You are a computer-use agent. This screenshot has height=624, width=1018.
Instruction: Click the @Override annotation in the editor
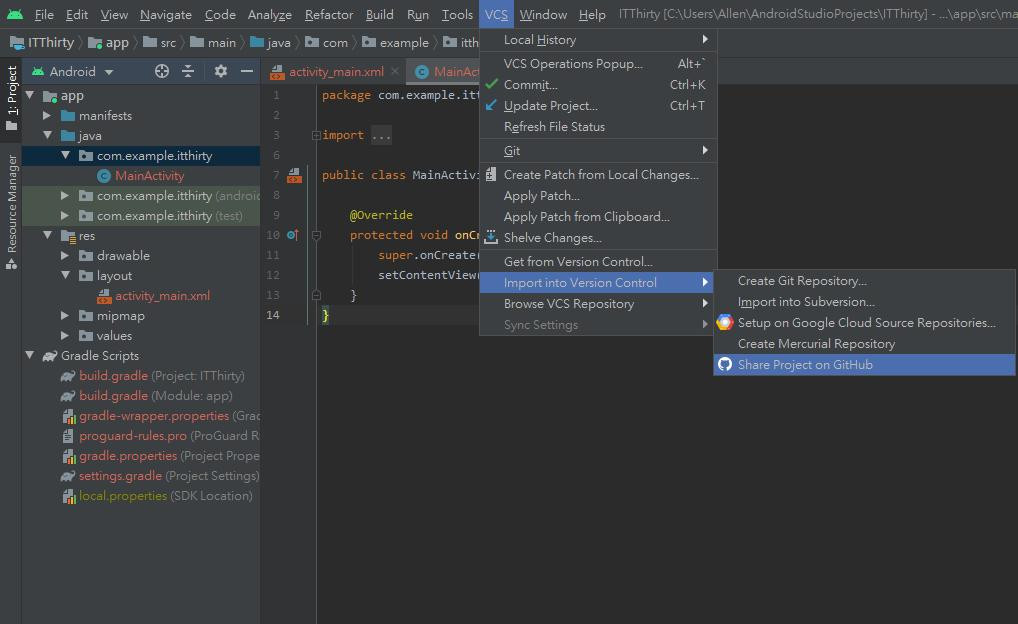[x=381, y=215]
